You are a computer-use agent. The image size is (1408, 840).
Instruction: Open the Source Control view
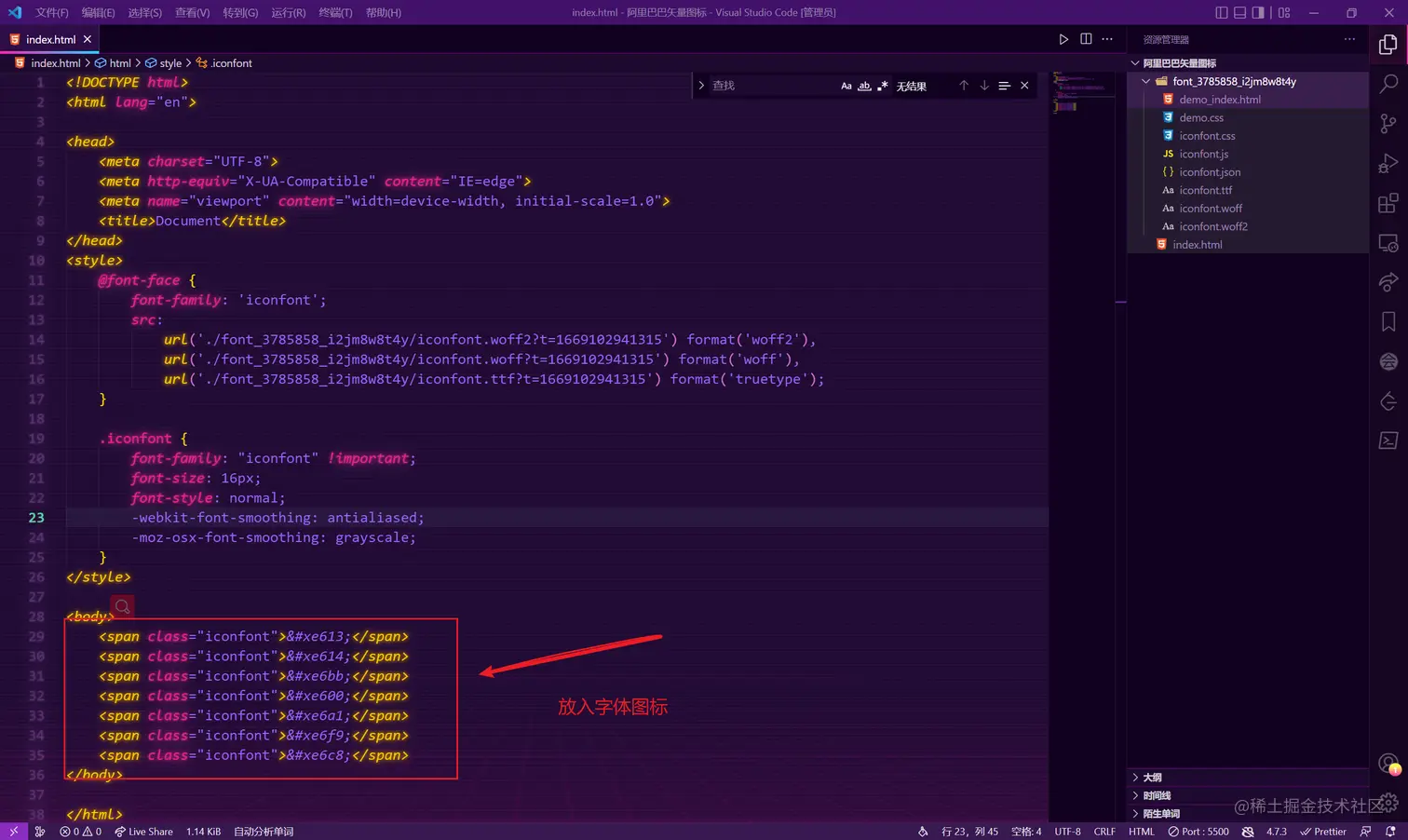1388,124
